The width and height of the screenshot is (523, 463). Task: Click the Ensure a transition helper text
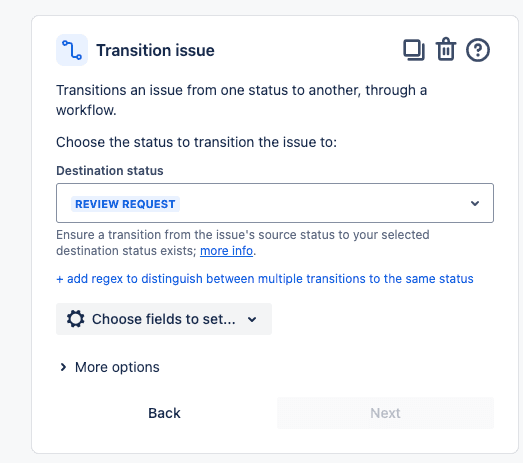pyautogui.click(x=242, y=243)
